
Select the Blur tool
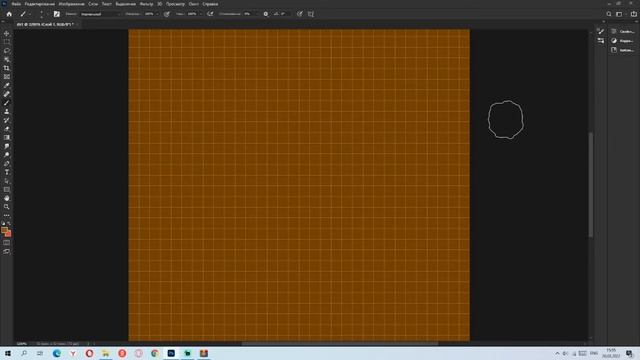7,146
